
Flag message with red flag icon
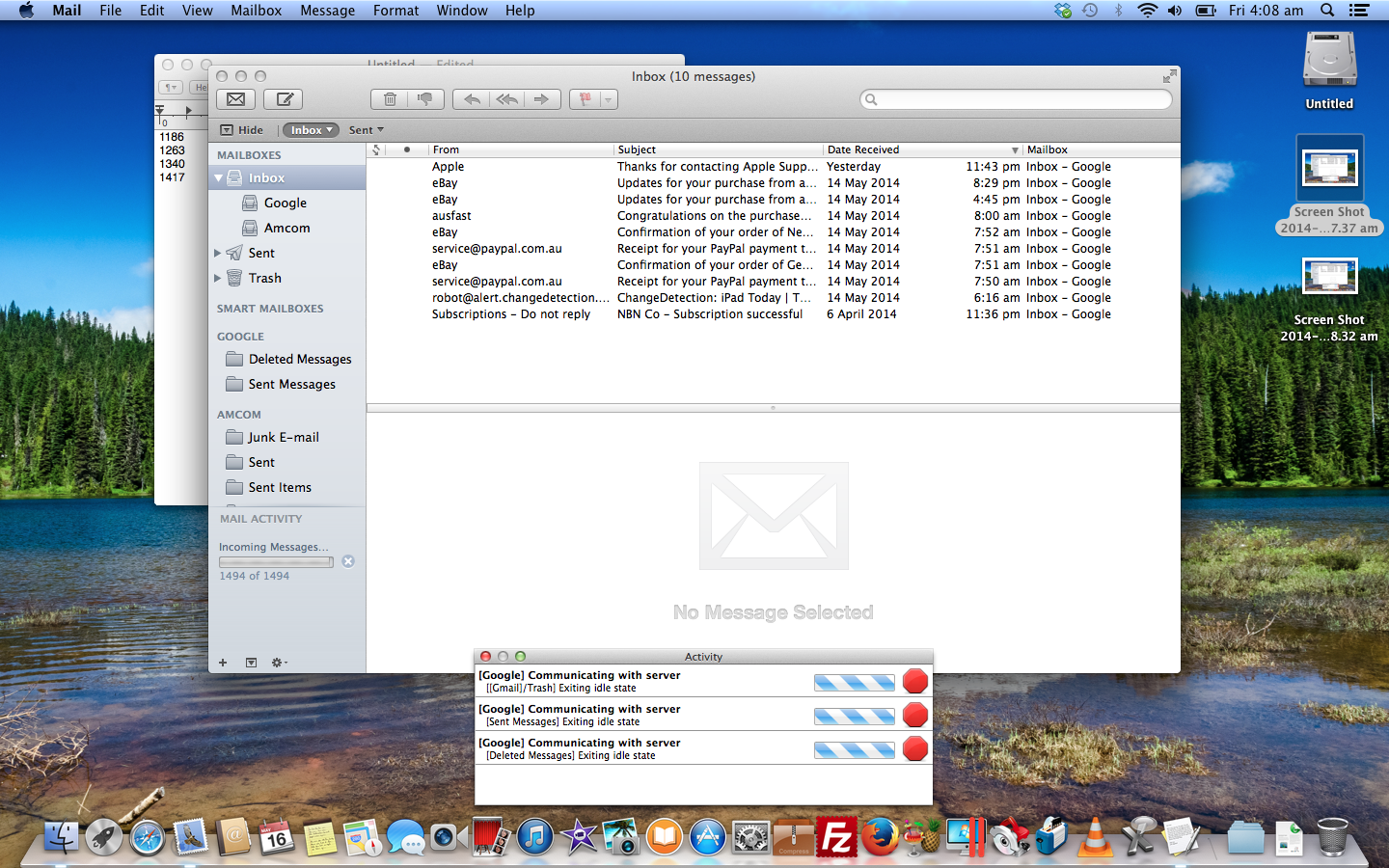585,99
